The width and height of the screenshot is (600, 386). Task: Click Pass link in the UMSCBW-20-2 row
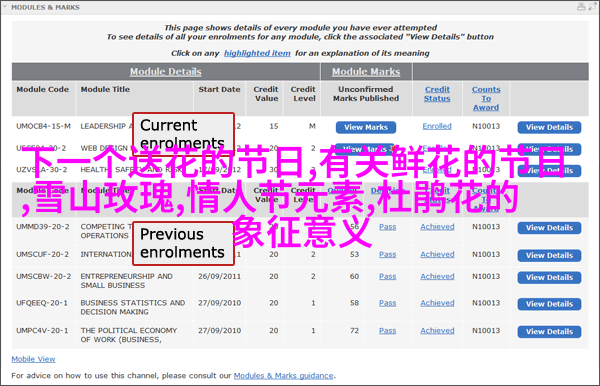388,277
